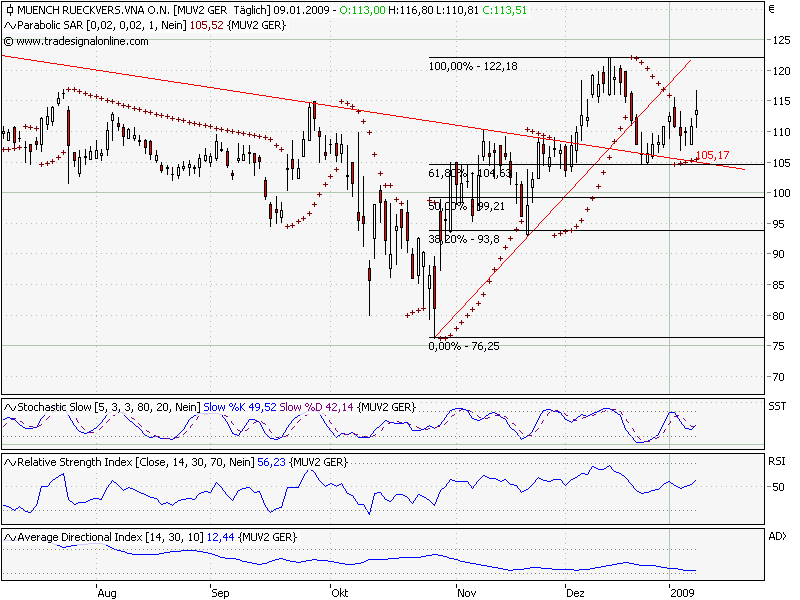Click the indicator icon before Relative Strength Index

tap(10, 462)
